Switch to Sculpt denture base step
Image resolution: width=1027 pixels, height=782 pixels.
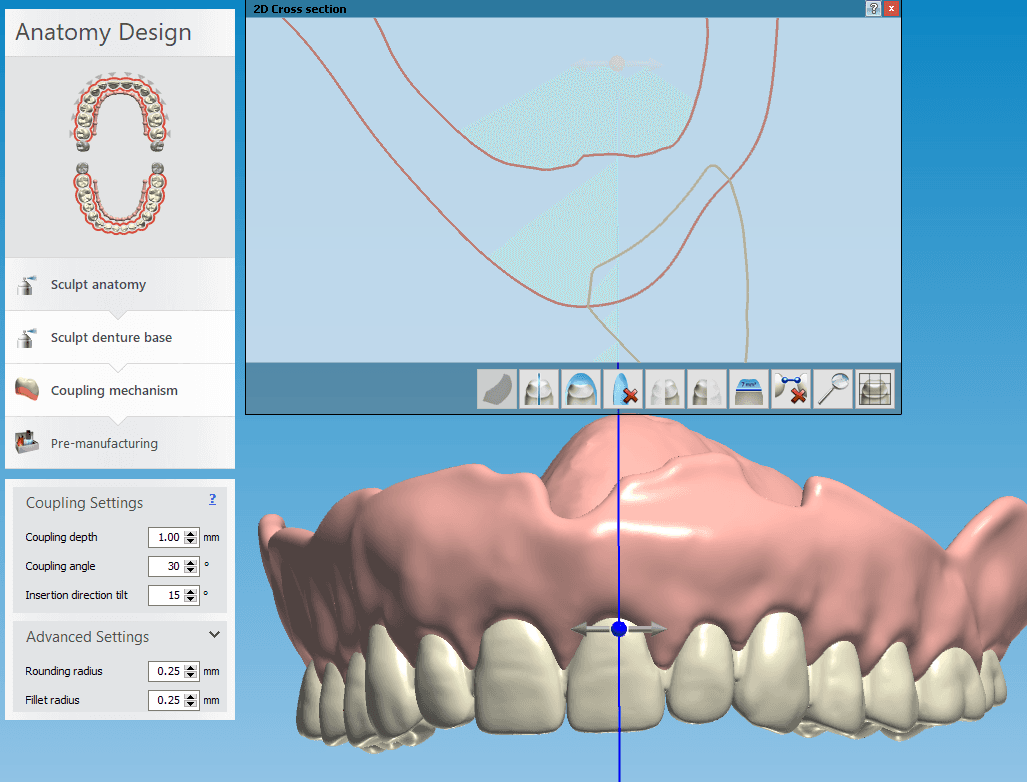click(111, 338)
